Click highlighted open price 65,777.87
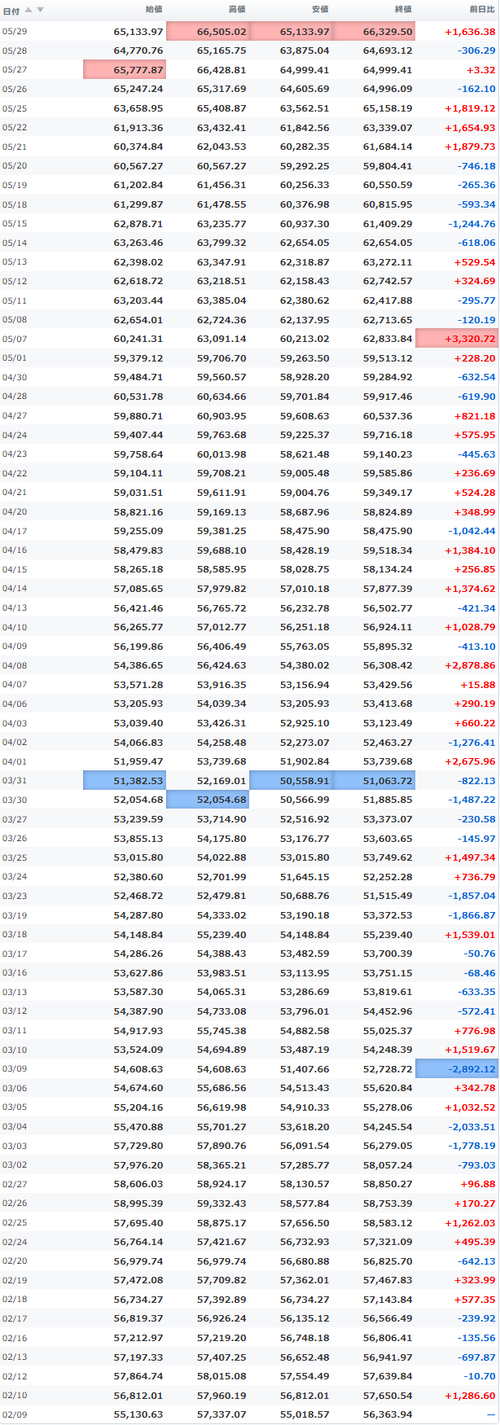Screen dimensions: 500x1425 click(x=124, y=70)
